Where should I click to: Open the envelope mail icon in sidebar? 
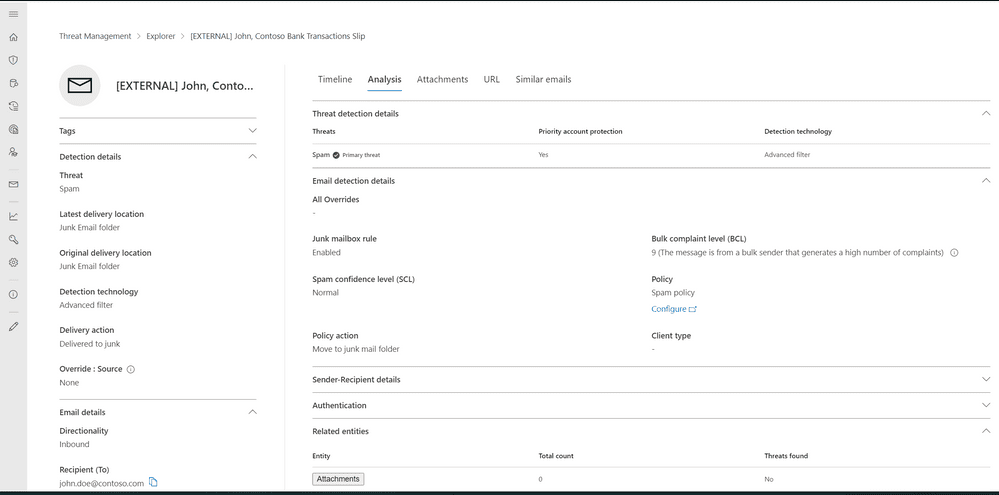[13, 184]
